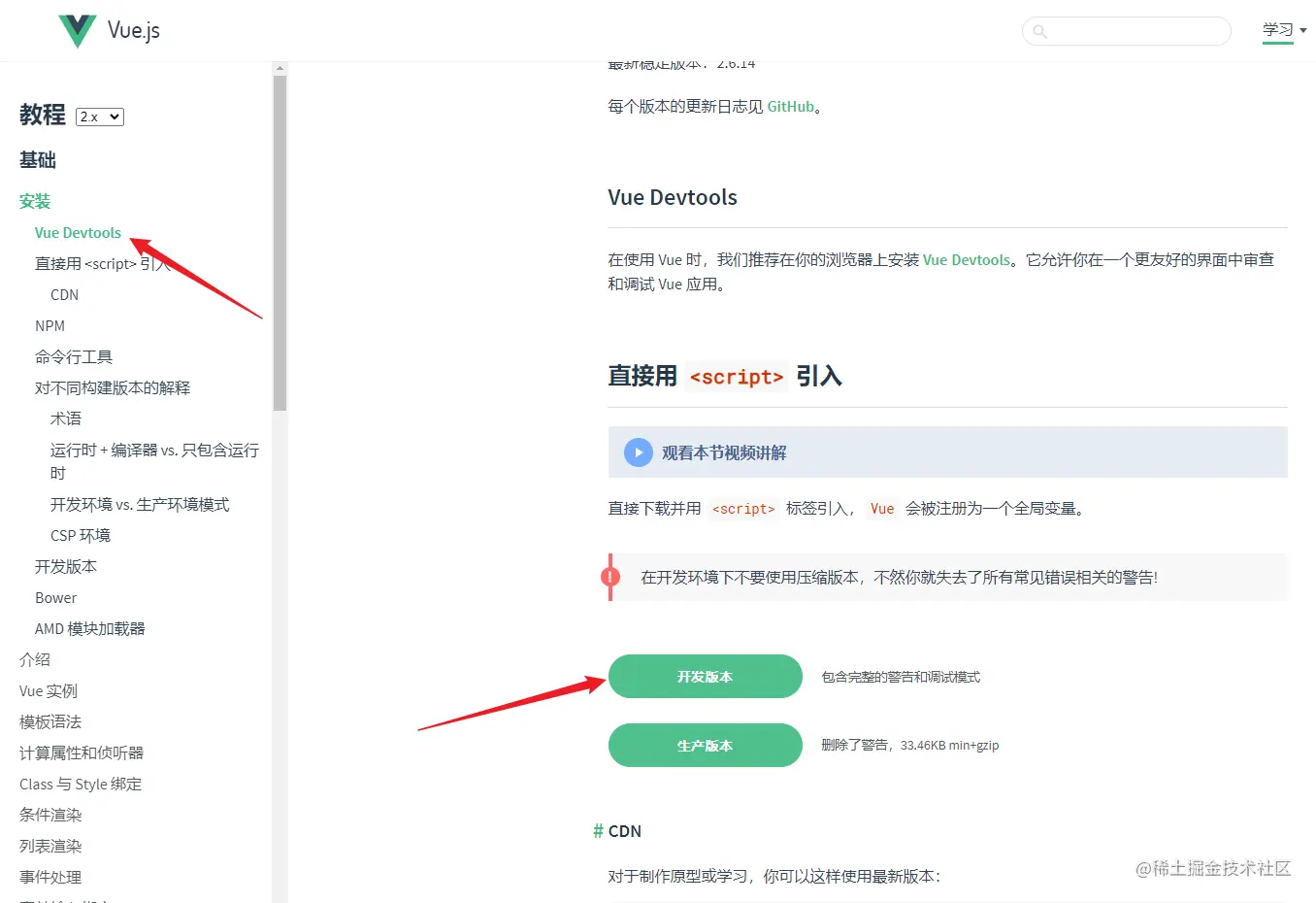Screen dimensions: 1316x903
Task: Select CDN in the sidebar
Action: click(x=64, y=295)
